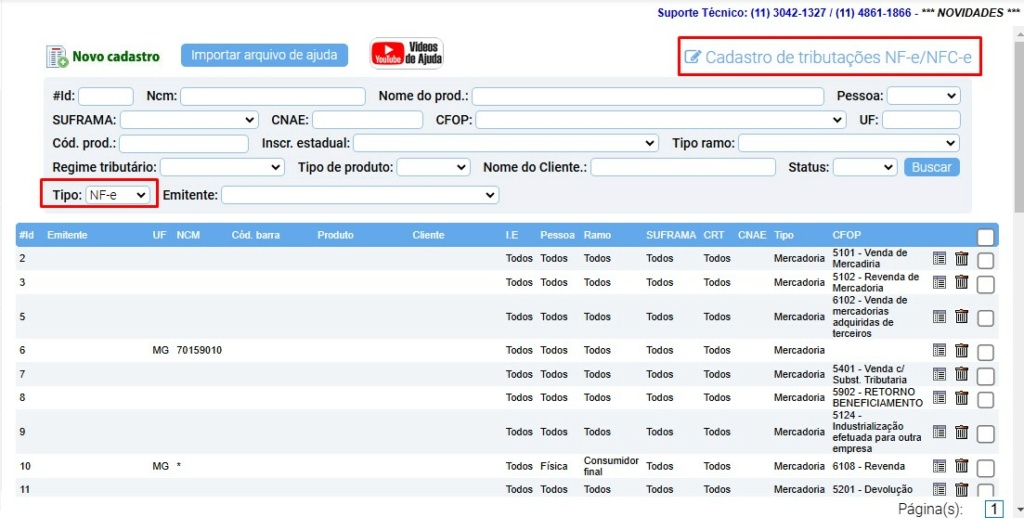
Task: Click the Buscar button
Action: 932,167
